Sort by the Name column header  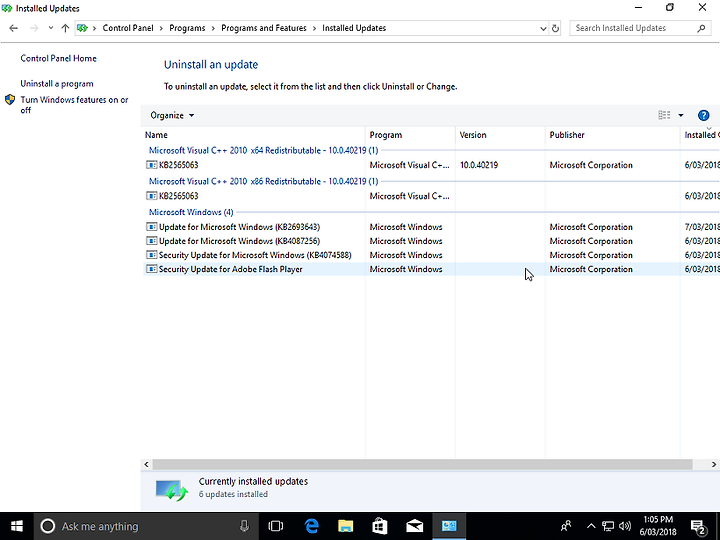253,135
